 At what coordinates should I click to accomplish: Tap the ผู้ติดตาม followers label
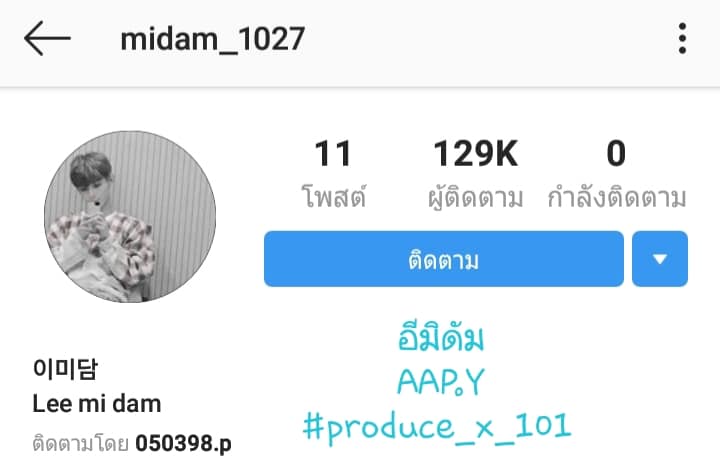(x=476, y=197)
